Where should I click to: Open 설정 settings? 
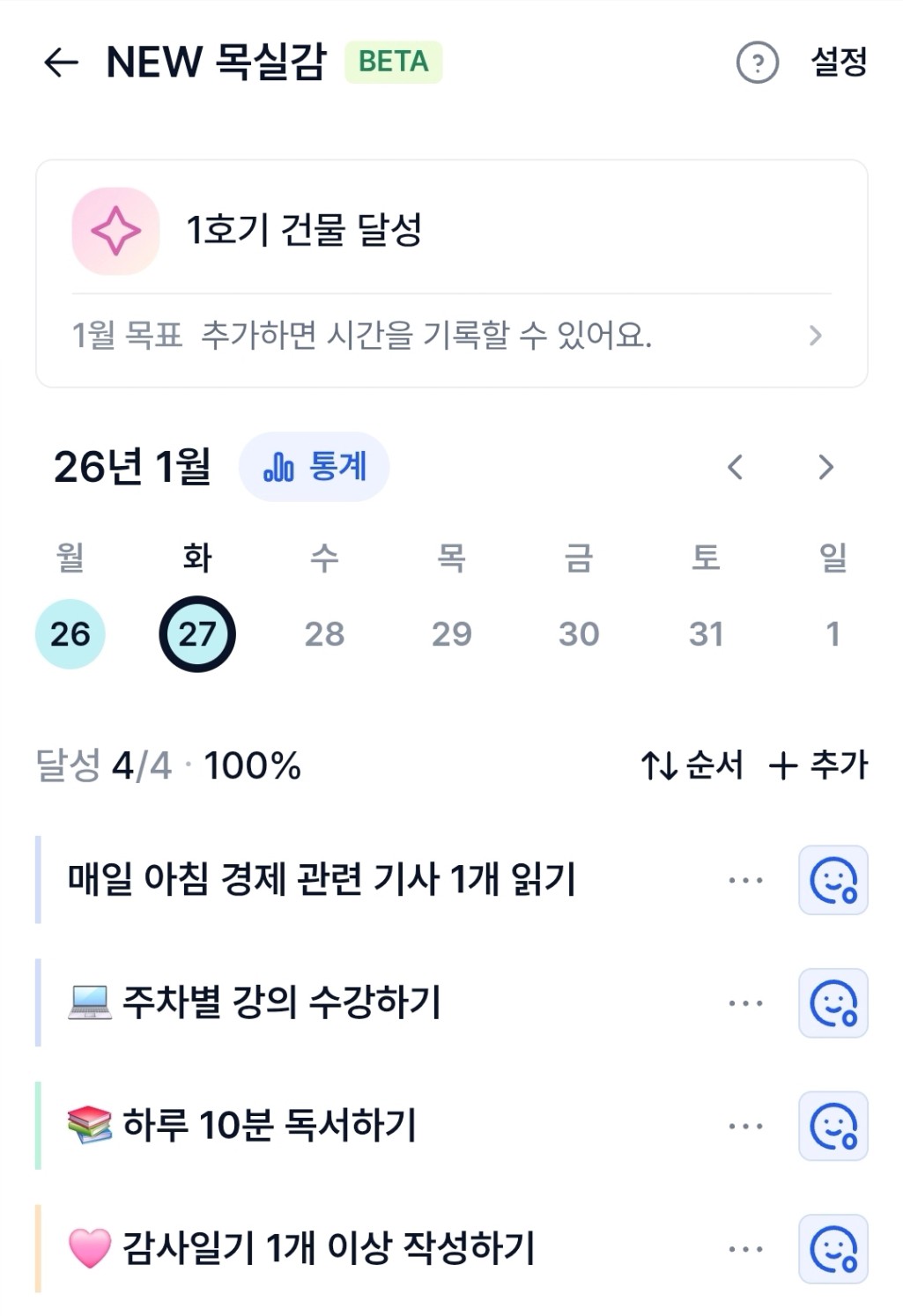tap(839, 63)
